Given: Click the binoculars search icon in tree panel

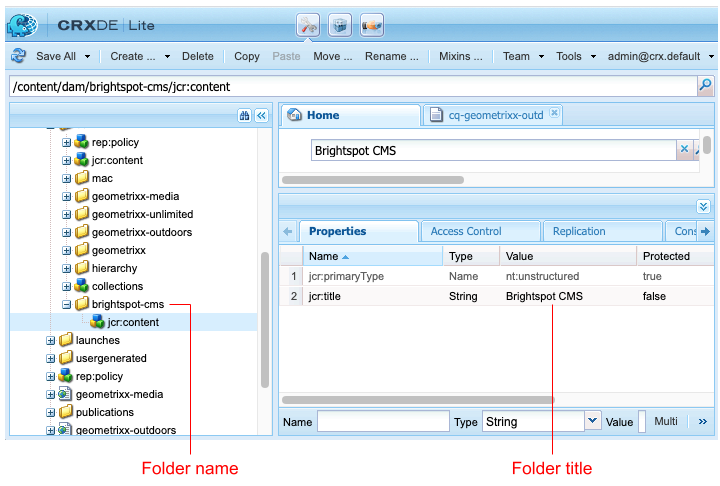Looking at the screenshot, I should [244, 115].
